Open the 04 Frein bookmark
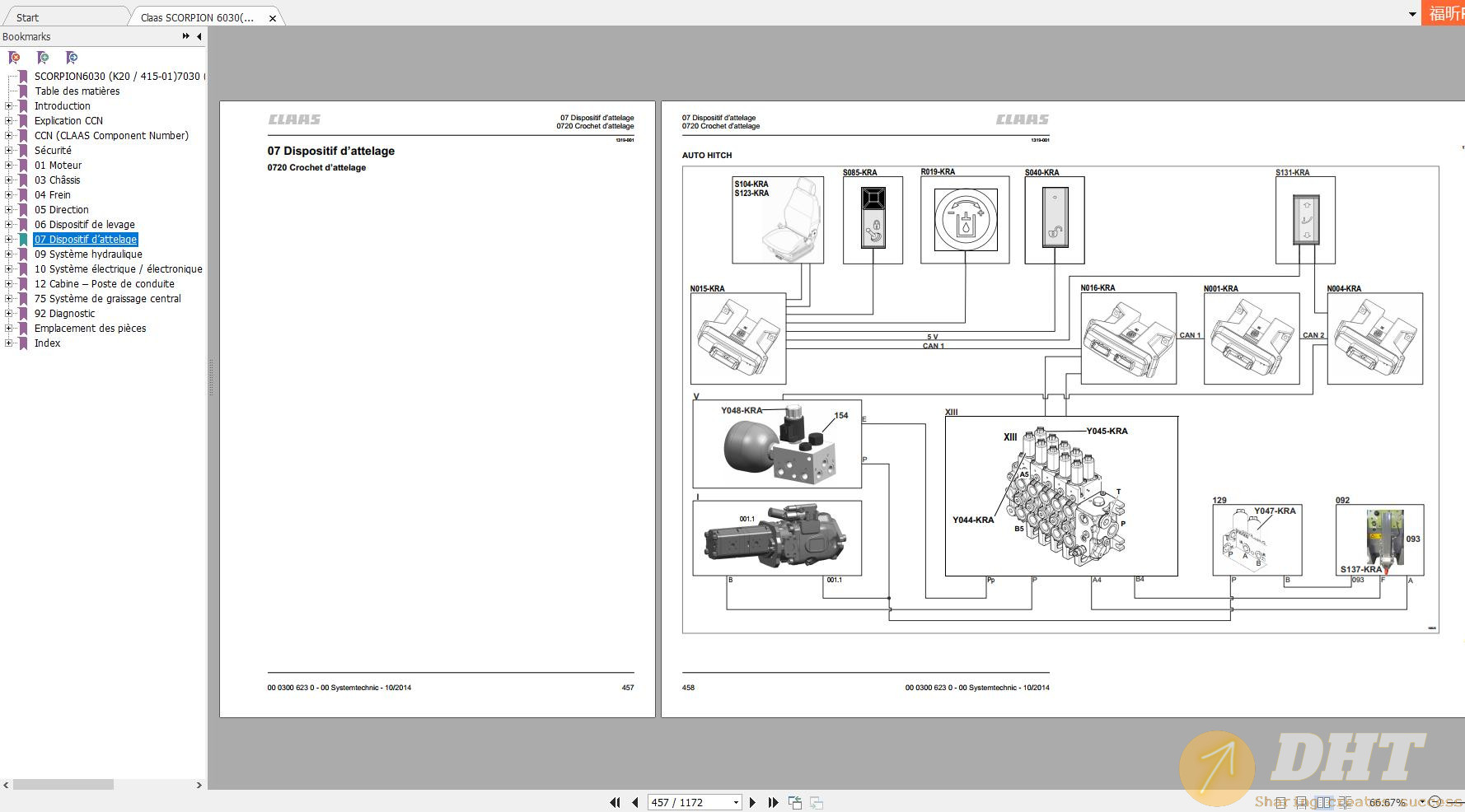Viewport: 1465px width, 812px height. tap(52, 194)
